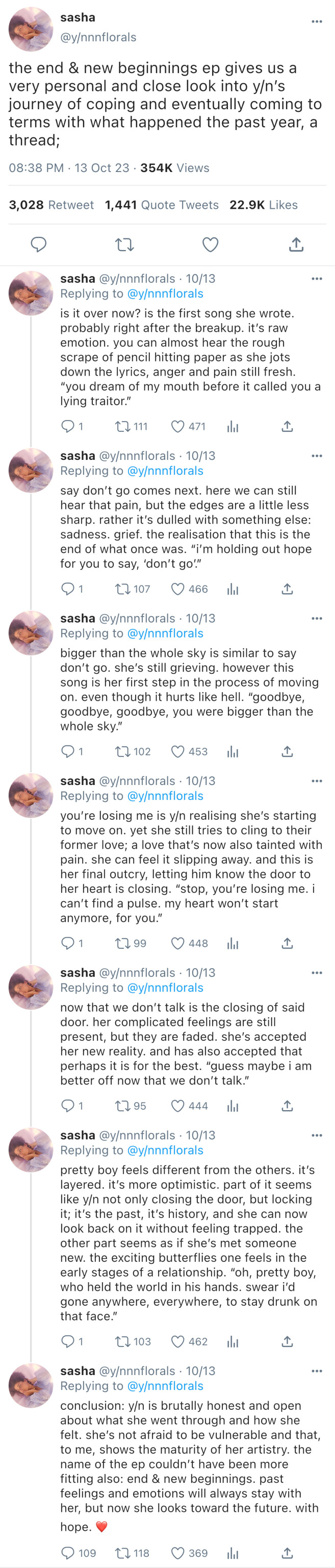View analytics for the 'pretty boy' reply
The height and width of the screenshot is (1568, 335).
pyautogui.click(x=233, y=1341)
